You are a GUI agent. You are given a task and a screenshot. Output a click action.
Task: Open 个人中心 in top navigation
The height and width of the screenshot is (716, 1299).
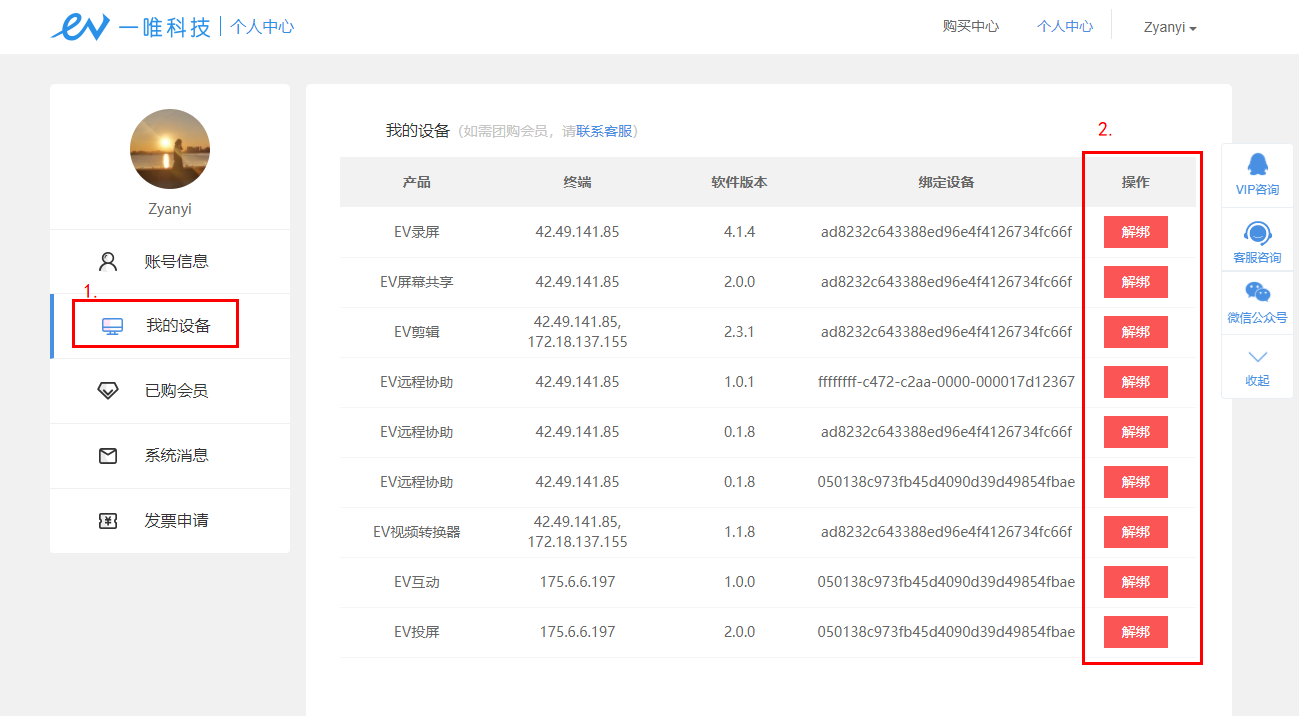click(1065, 26)
